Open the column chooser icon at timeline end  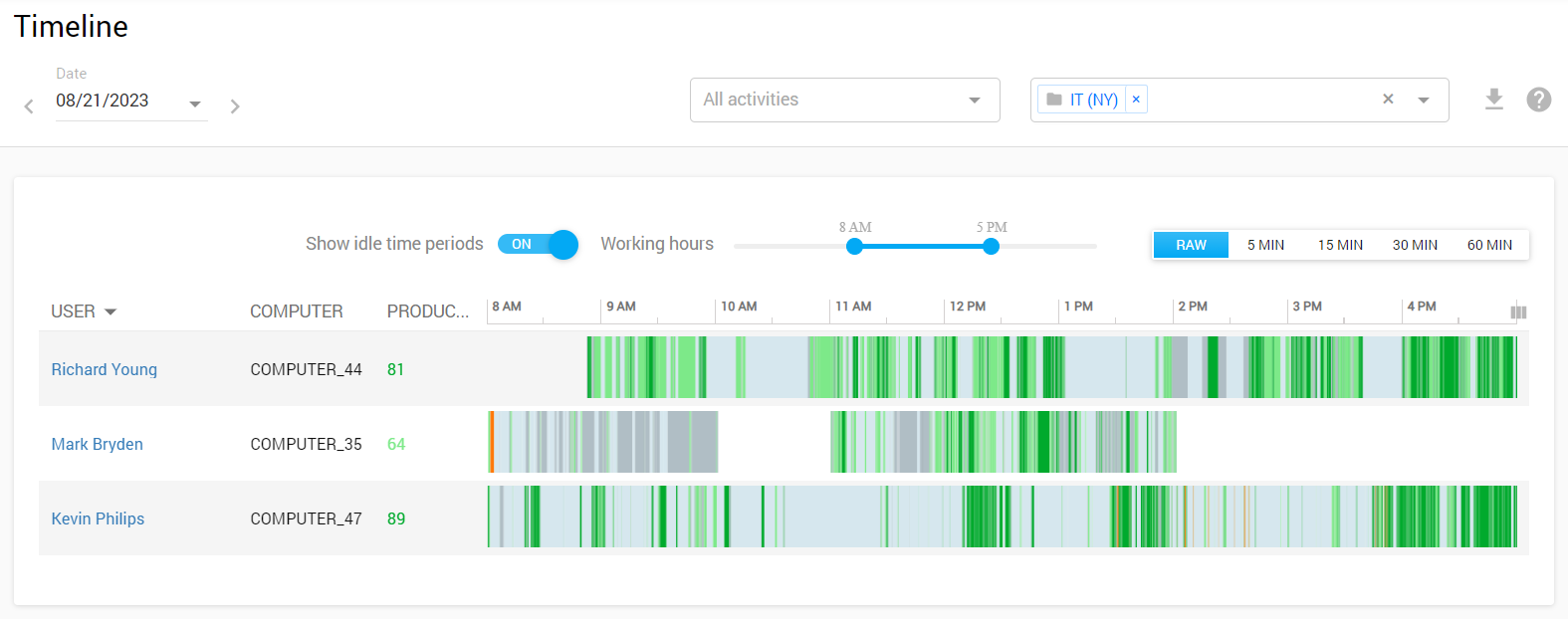coord(1518,312)
